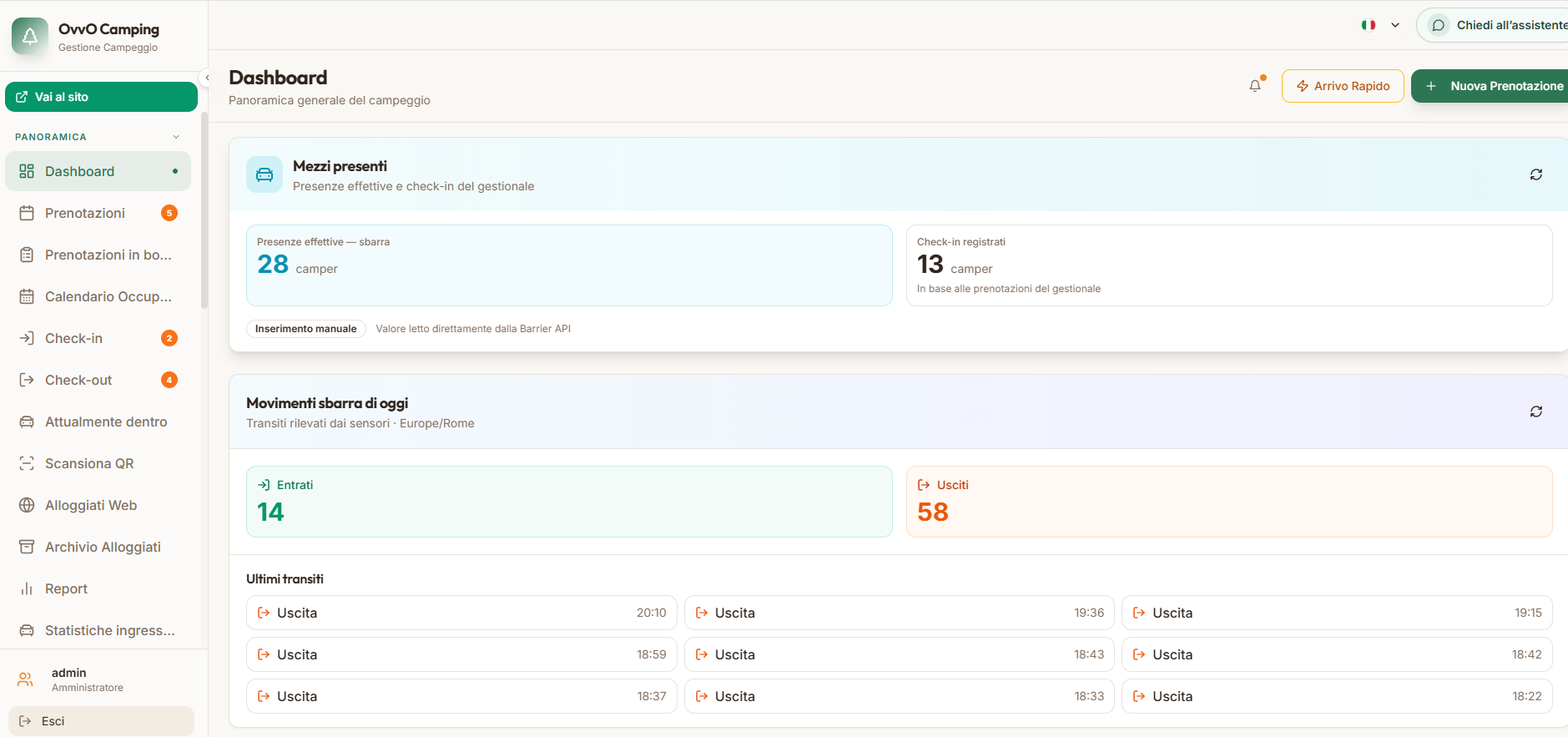The image size is (1568, 737).
Task: Open Check-out section
Action: point(98,380)
